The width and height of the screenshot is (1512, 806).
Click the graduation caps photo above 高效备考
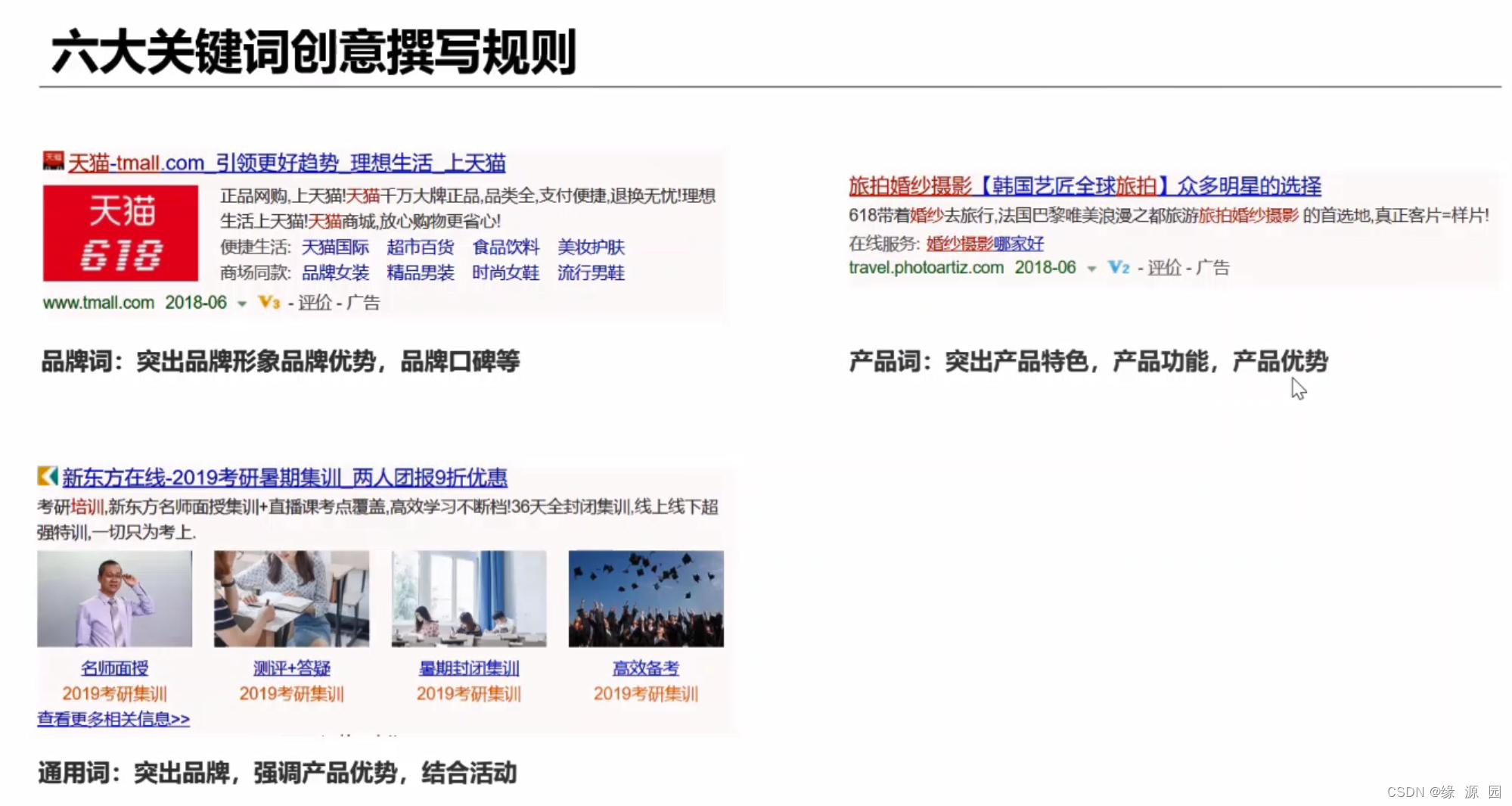click(646, 599)
